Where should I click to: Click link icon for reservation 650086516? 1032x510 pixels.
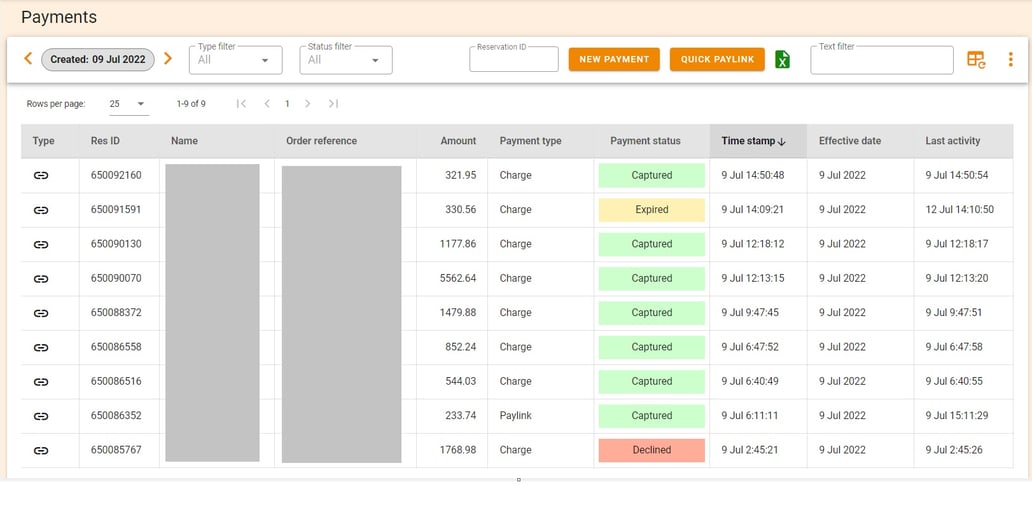click(x=41, y=381)
